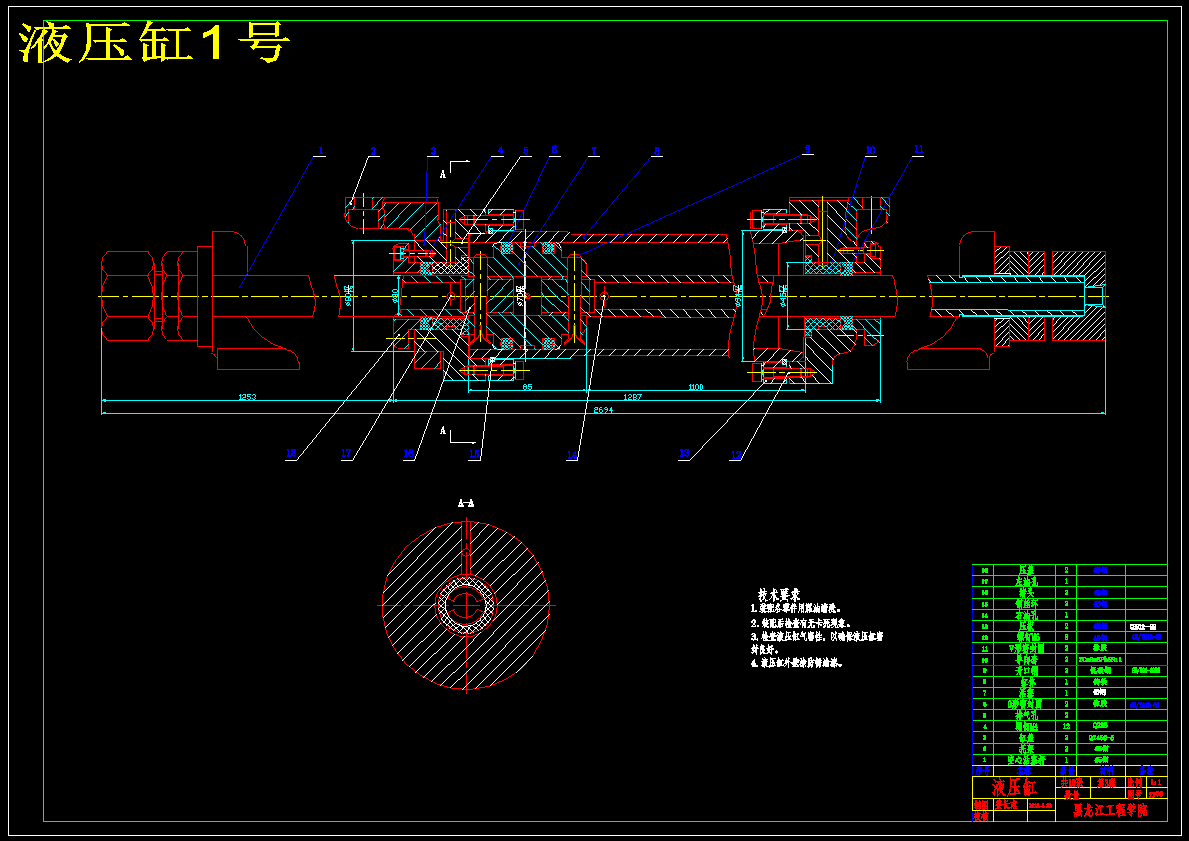Click the yellow title 液压缸1号

(x=155, y=42)
